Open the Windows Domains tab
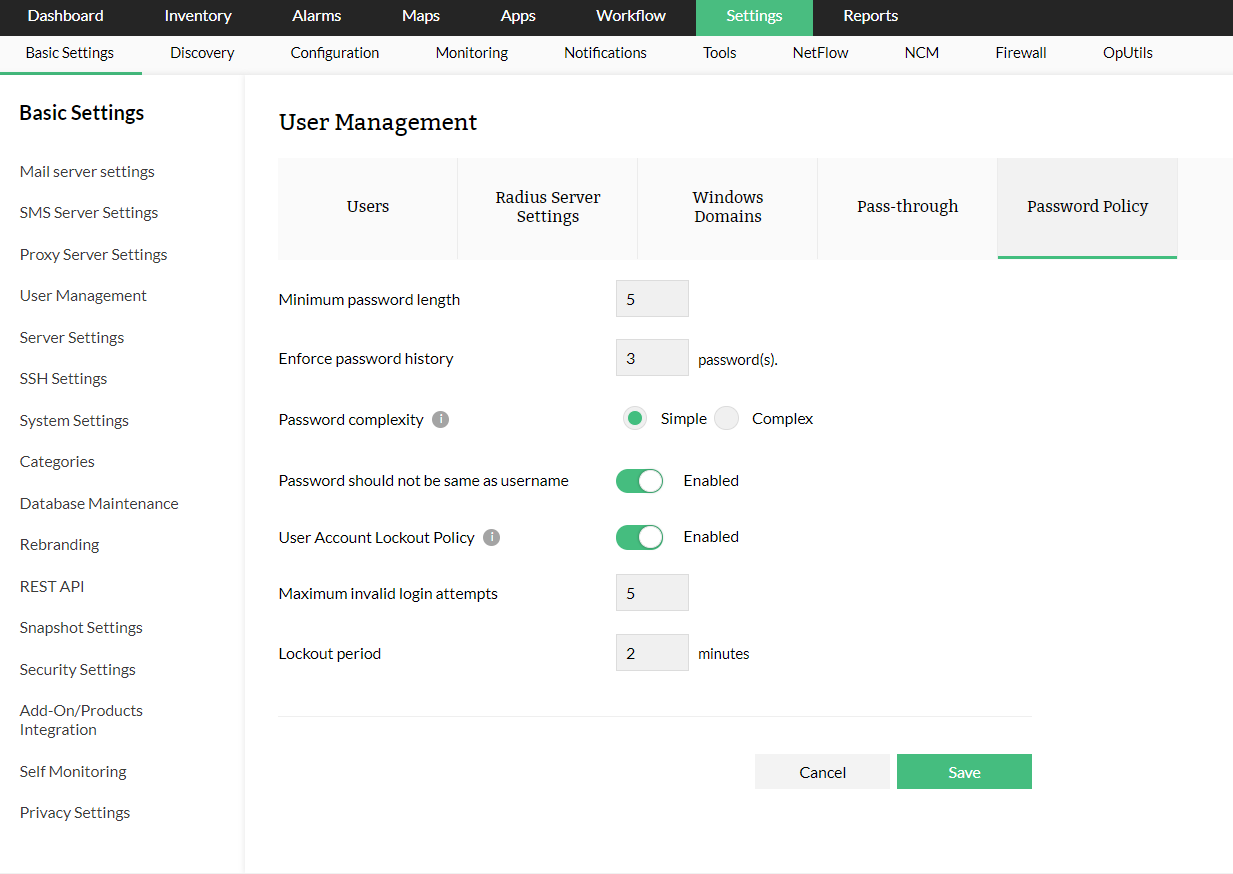Image resolution: width=1233 pixels, height=874 pixels. click(728, 207)
